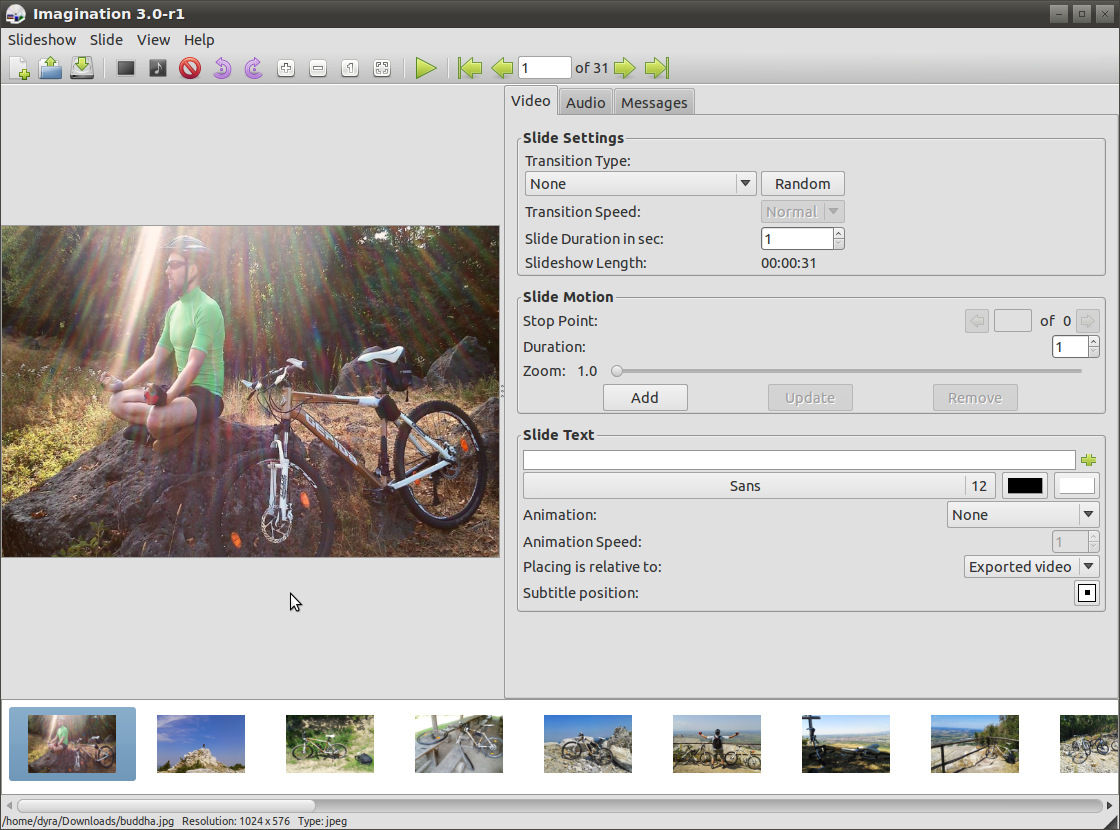Add slide text with the green plus icon
The height and width of the screenshot is (830, 1120).
click(x=1089, y=460)
